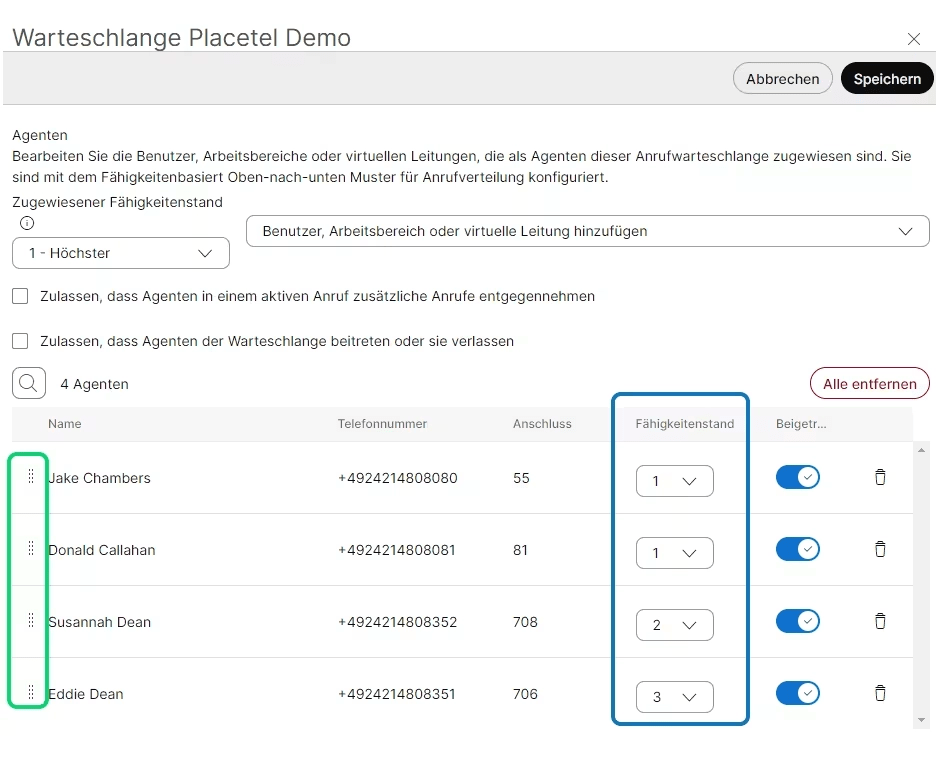This screenshot has width=940, height=757.
Task: Grab the drag handle next to Eddie Dean
Action: 29,691
